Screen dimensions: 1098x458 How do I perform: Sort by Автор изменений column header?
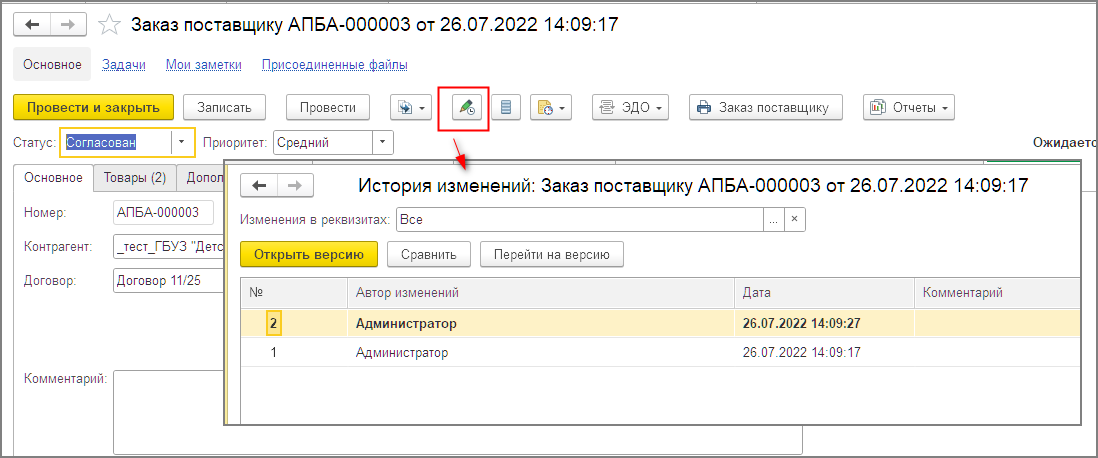[x=541, y=293]
